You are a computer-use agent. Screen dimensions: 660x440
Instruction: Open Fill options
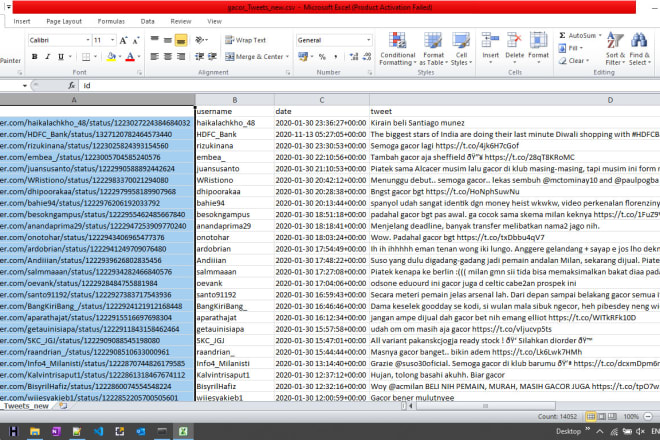click(571, 48)
